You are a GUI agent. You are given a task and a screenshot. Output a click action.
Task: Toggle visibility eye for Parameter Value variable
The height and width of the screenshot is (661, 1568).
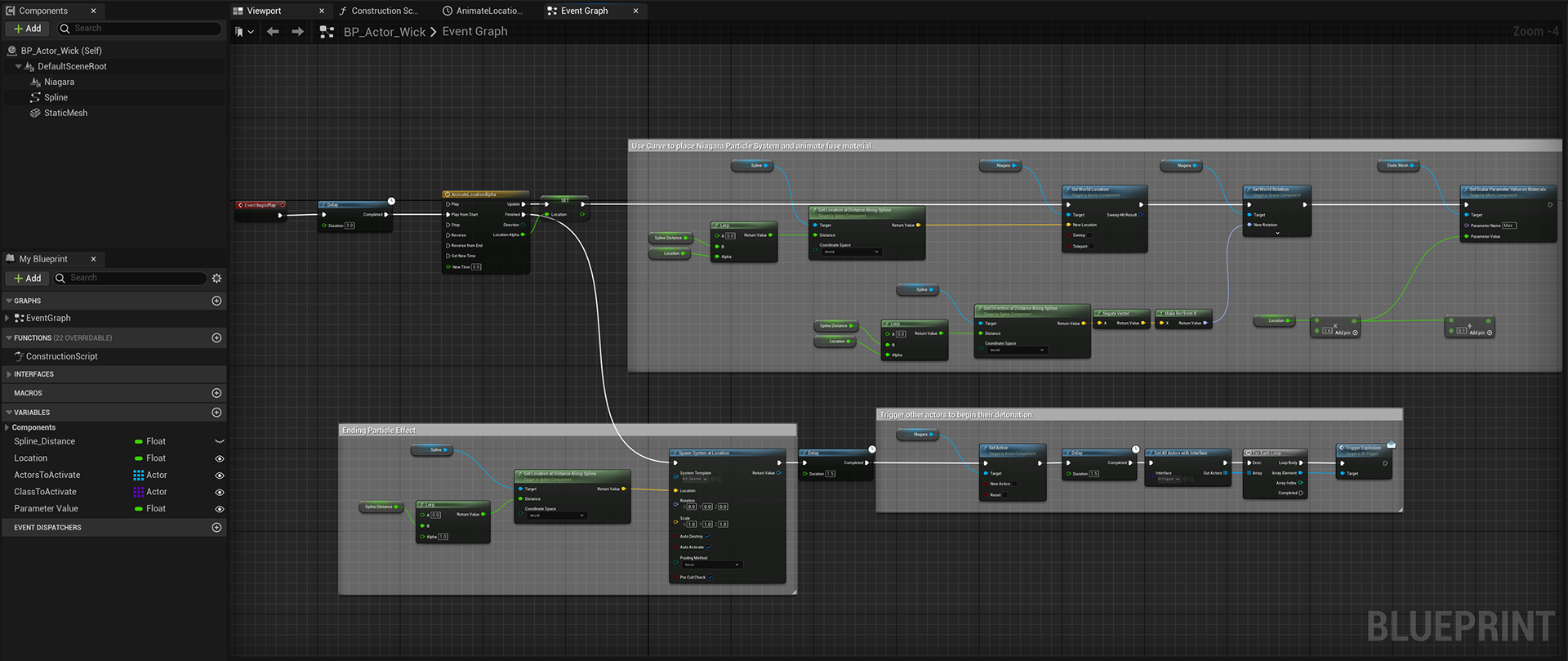[x=219, y=509]
